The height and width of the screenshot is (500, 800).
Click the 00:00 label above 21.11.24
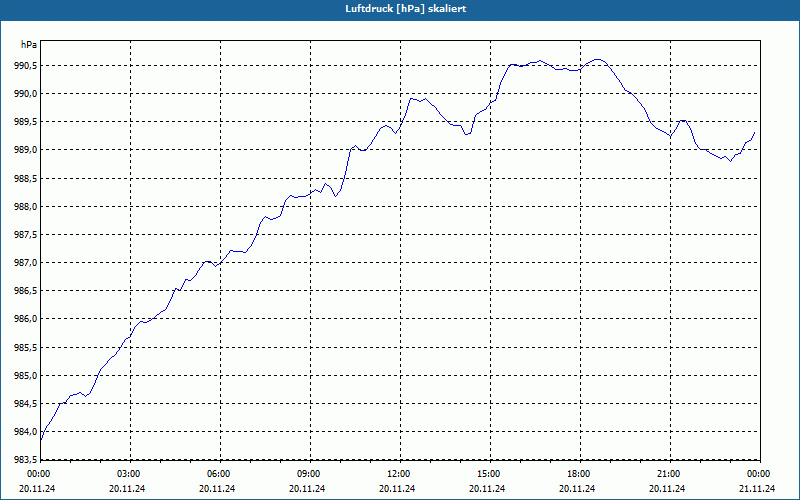[x=760, y=474]
